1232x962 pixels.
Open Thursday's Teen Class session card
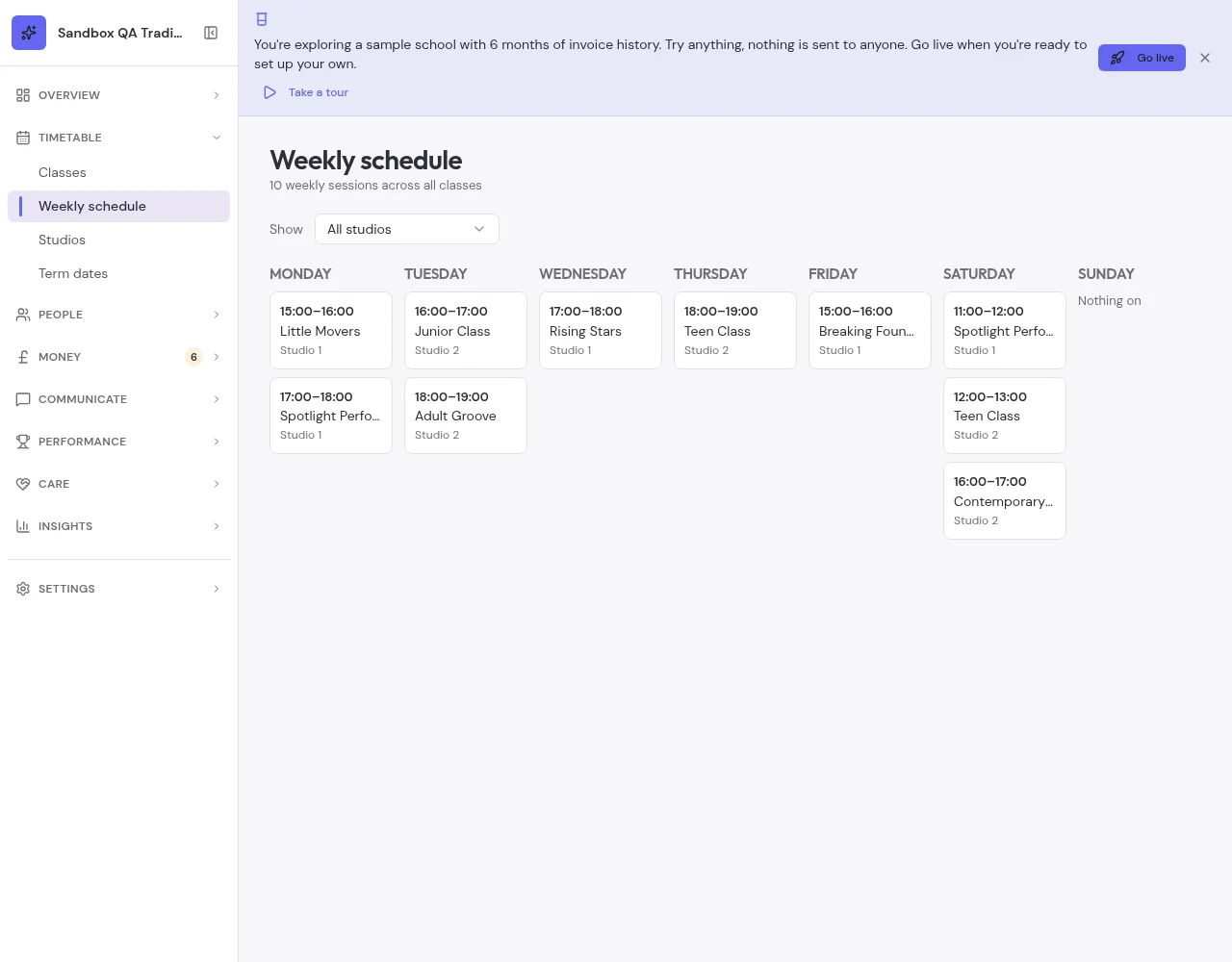click(735, 330)
